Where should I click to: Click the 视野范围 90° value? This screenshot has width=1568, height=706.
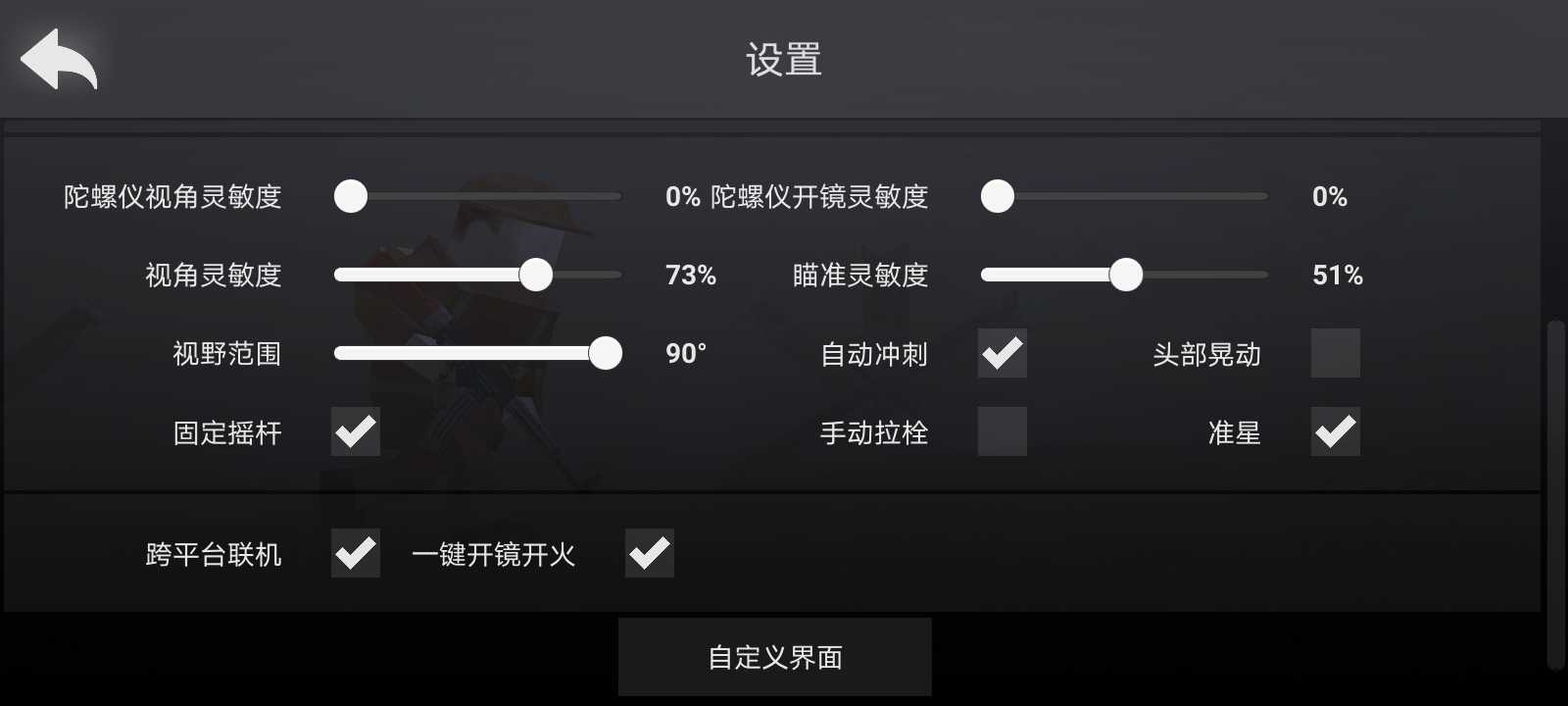(686, 353)
